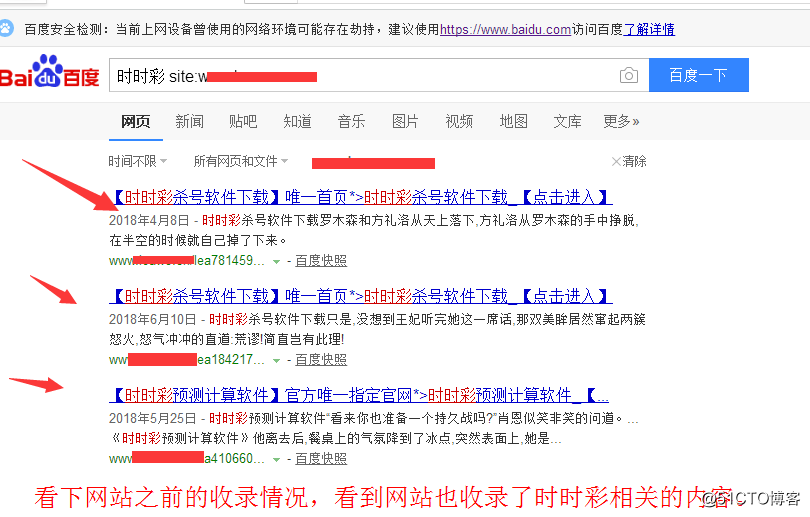Open the 2018年4月8日 时时彩杀号软件下载 result

pos(361,197)
